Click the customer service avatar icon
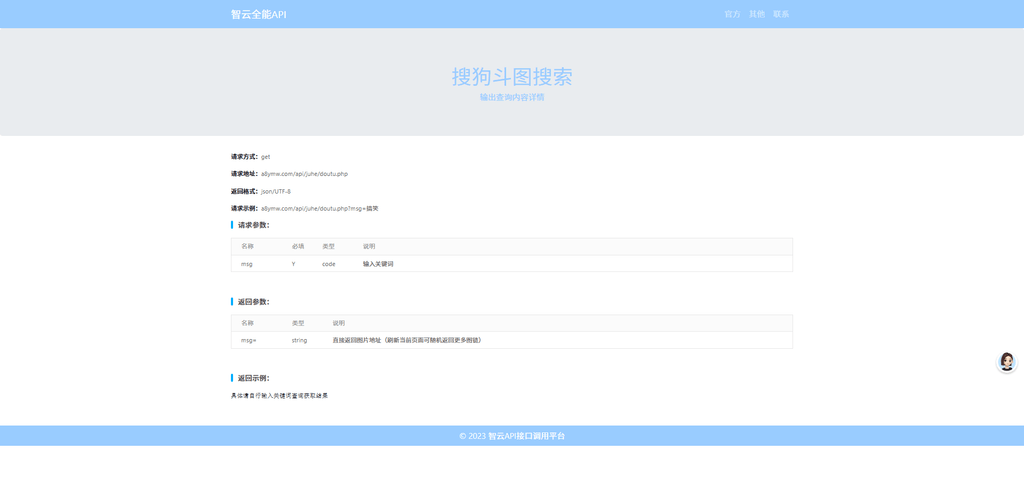The image size is (1024, 490). [1006, 362]
